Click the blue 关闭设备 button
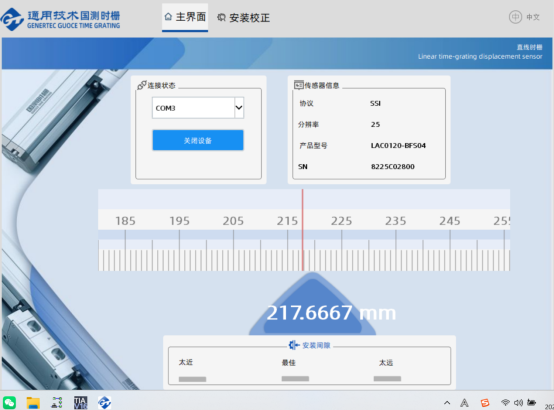Image resolution: width=554 pixels, height=410 pixels. click(x=198, y=140)
